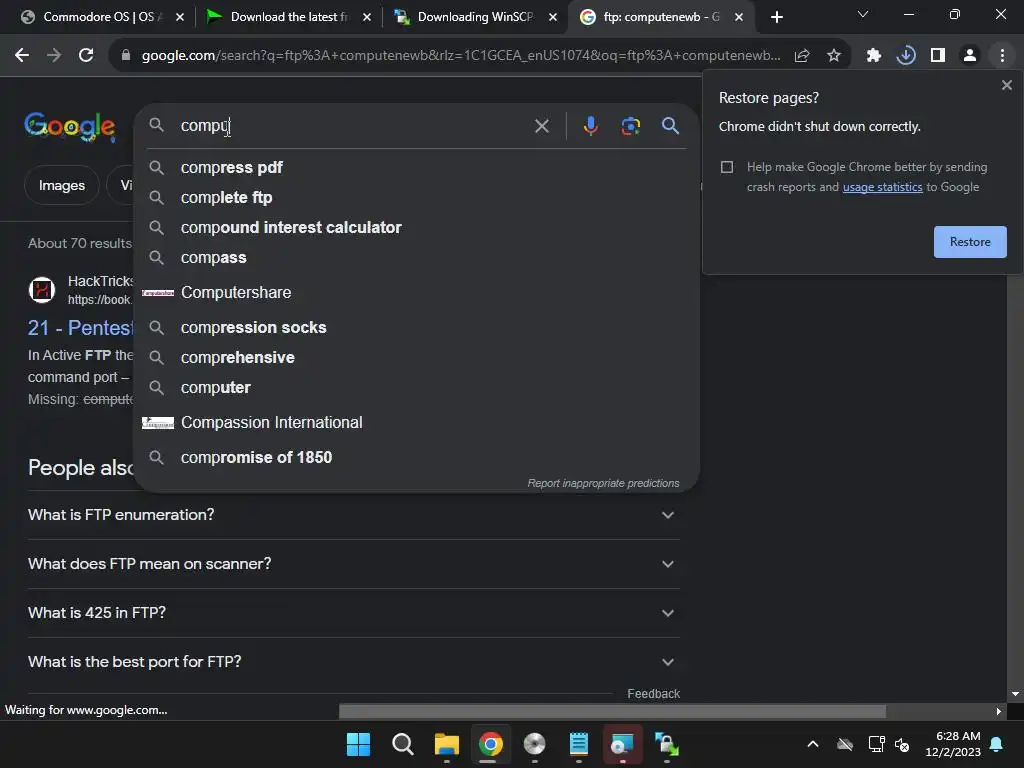The height and width of the screenshot is (768, 1024).
Task: Expand "What is FTP enumeration?" question
Action: click(x=353, y=515)
